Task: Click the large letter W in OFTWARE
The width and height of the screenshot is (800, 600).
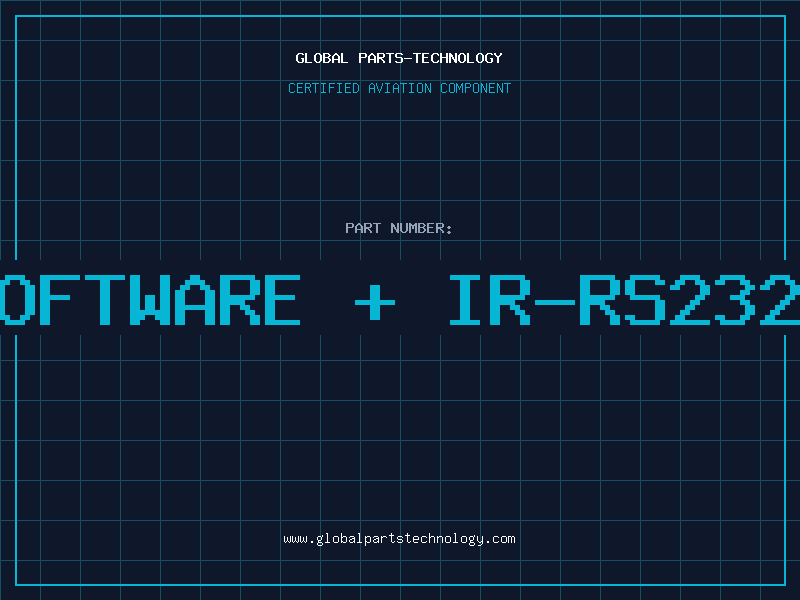Action: [x=150, y=300]
